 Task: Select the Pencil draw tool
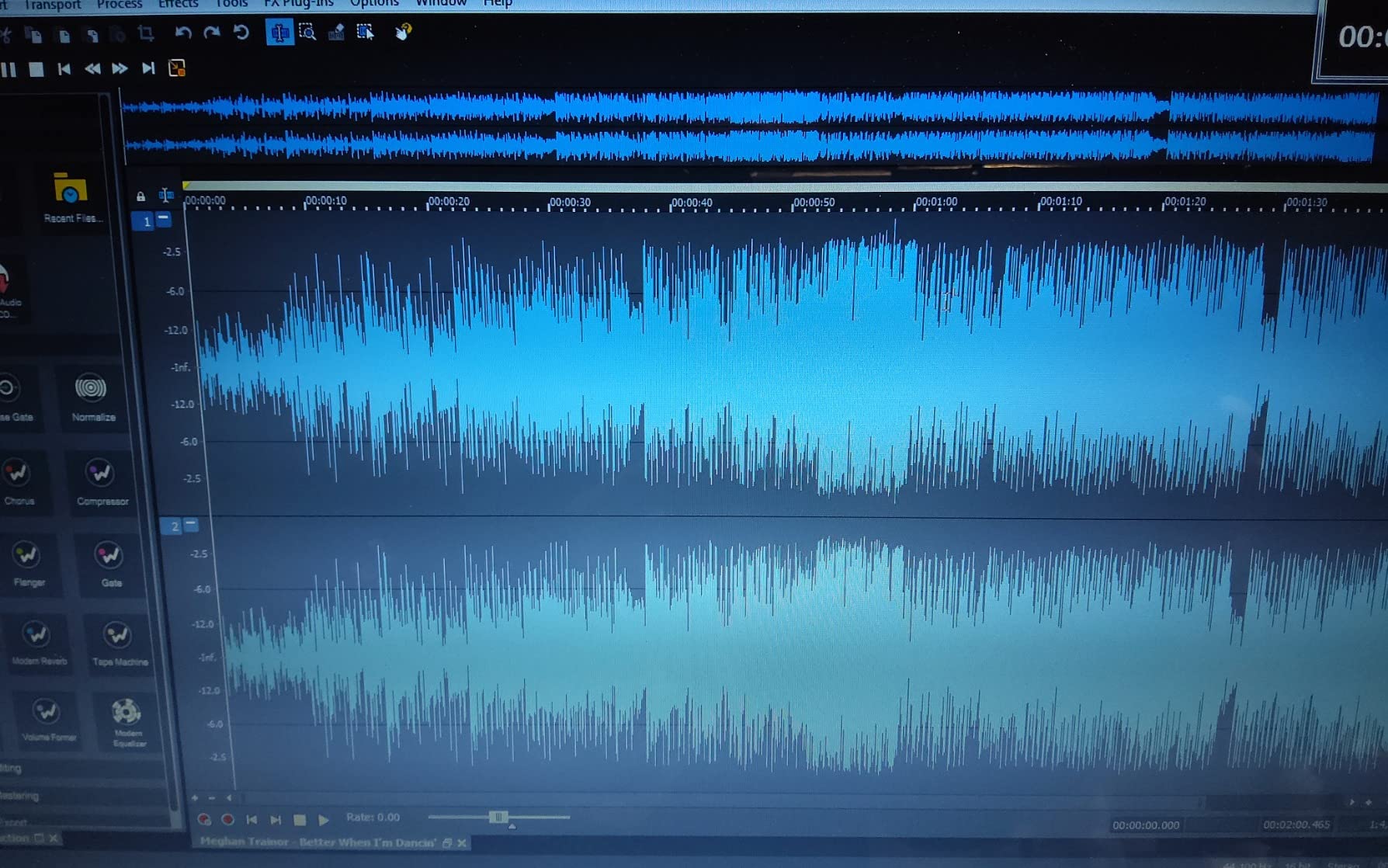pos(336,33)
